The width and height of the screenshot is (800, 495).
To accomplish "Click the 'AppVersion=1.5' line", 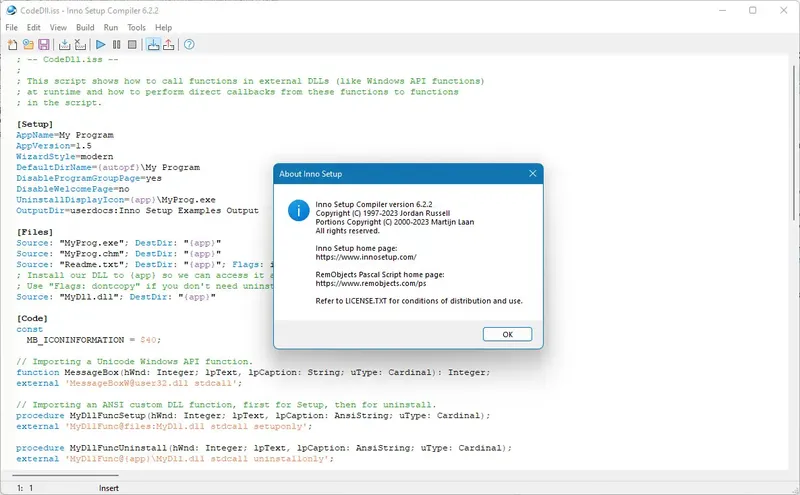I will click(x=54, y=146).
